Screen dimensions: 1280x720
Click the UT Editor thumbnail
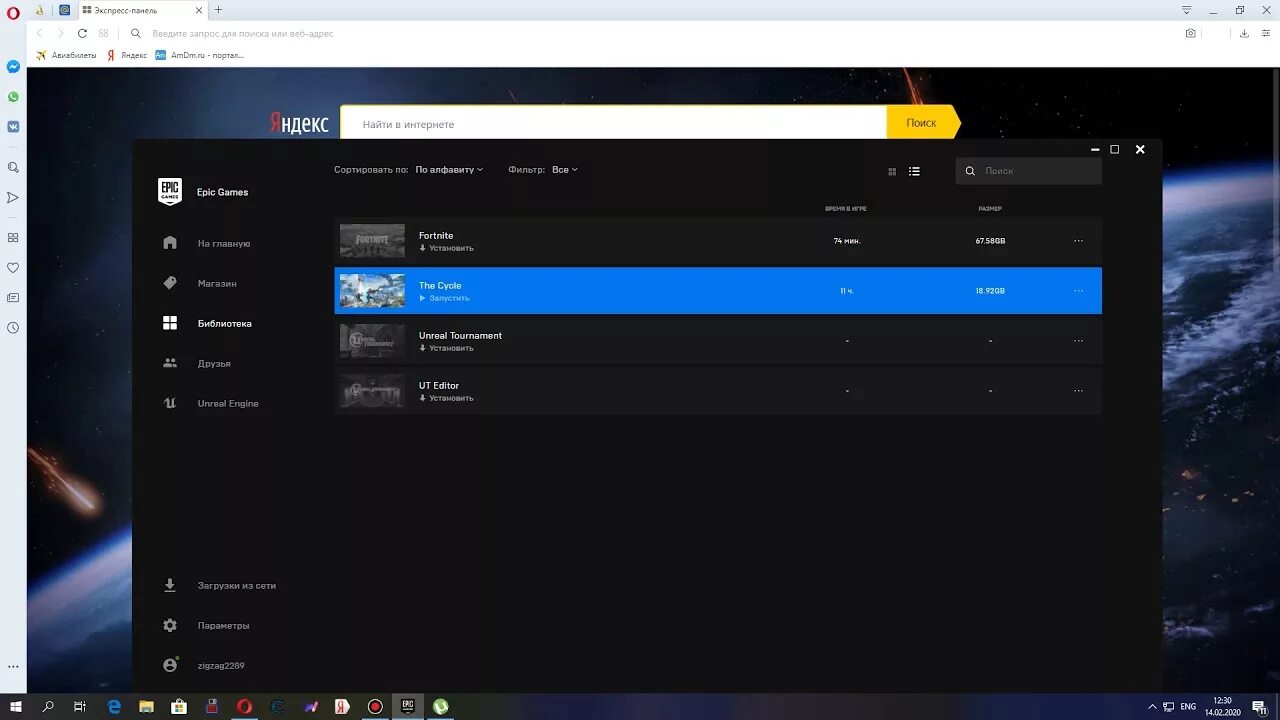pos(372,391)
